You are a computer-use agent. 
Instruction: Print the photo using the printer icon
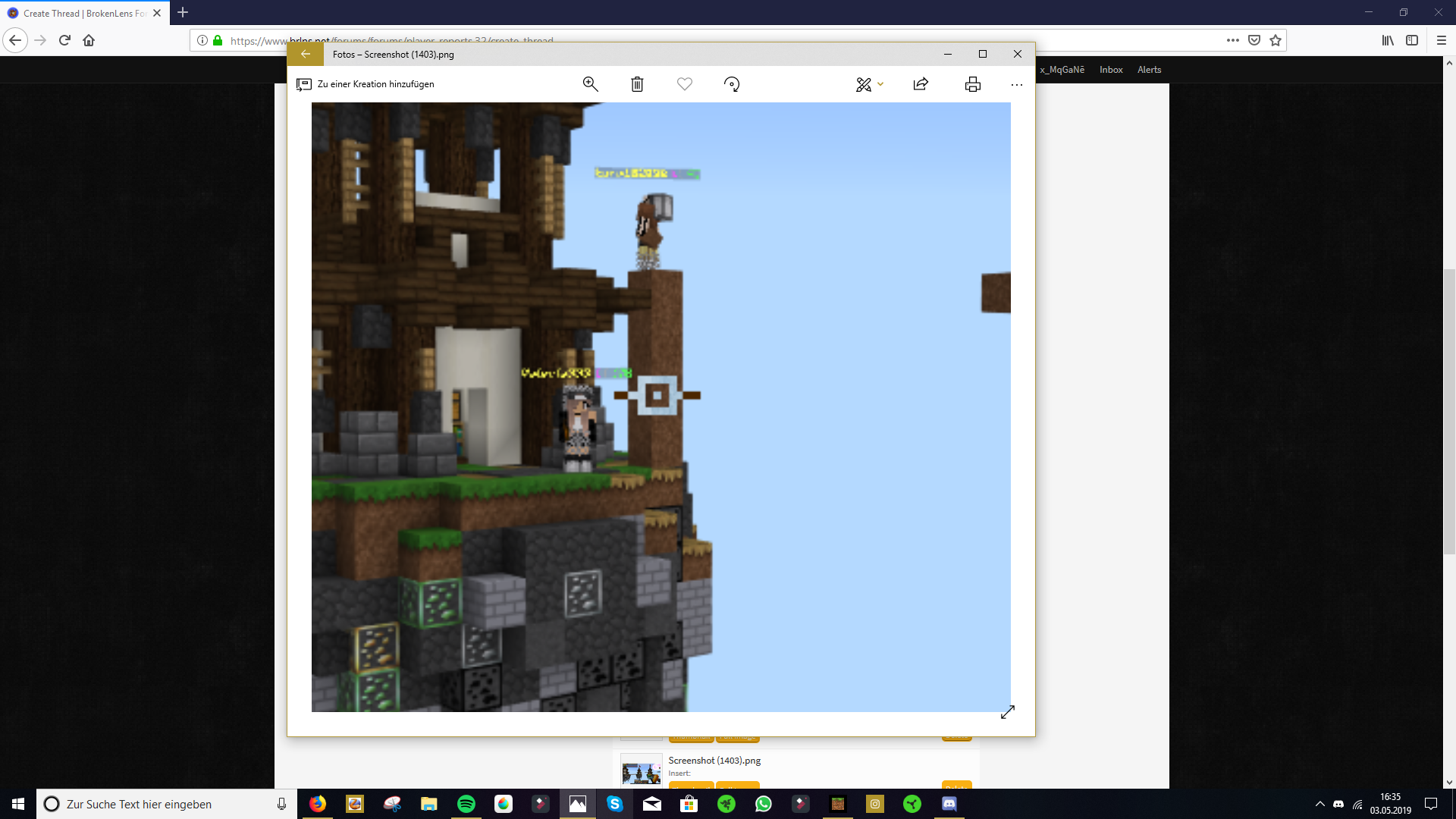(973, 84)
